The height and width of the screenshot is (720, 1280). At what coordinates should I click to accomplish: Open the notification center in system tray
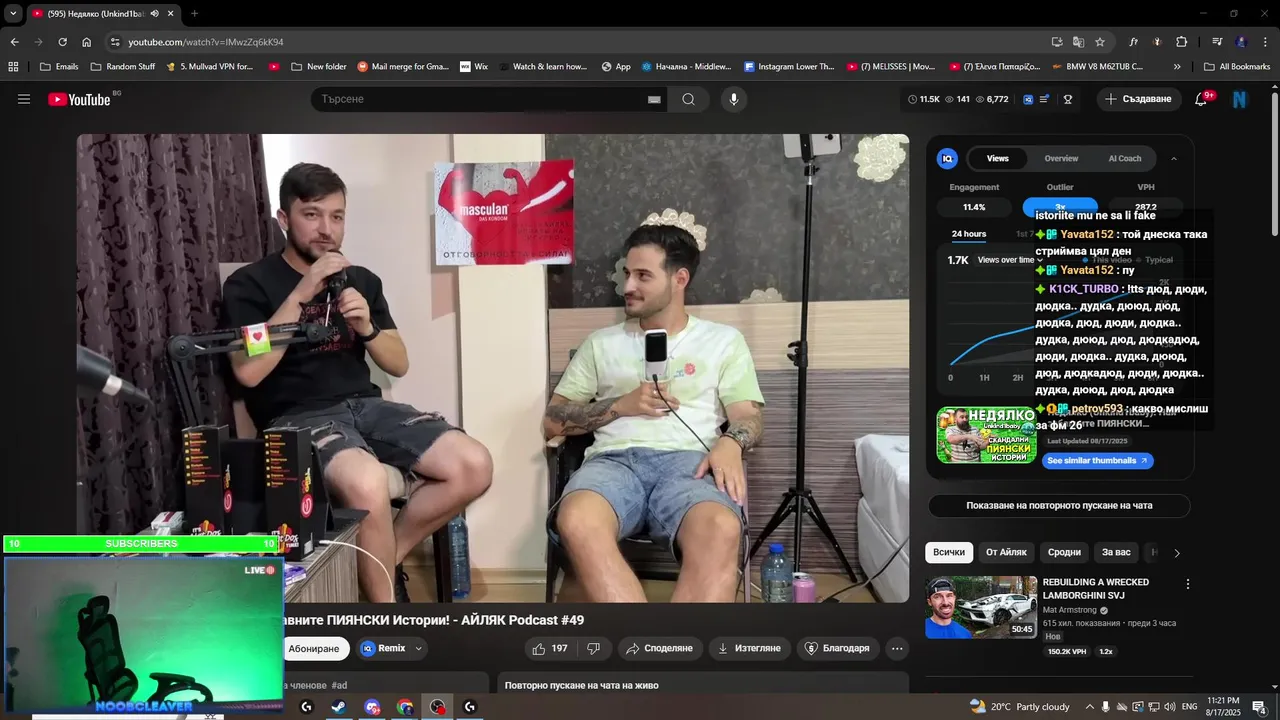point(1259,707)
